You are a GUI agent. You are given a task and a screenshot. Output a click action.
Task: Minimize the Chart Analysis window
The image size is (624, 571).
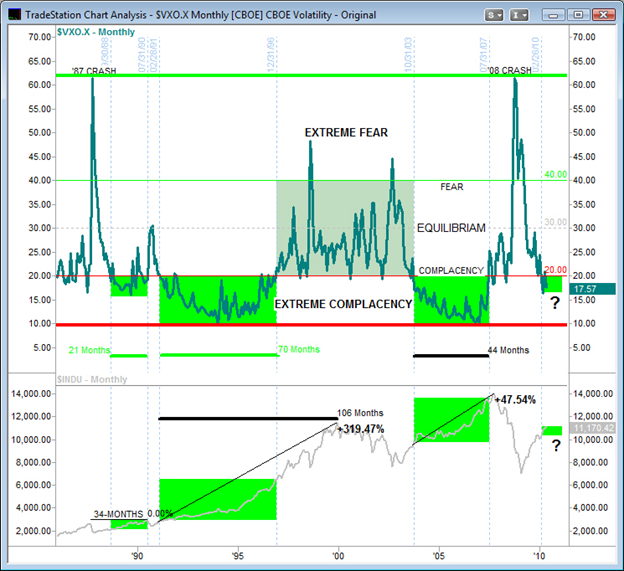(x=553, y=15)
